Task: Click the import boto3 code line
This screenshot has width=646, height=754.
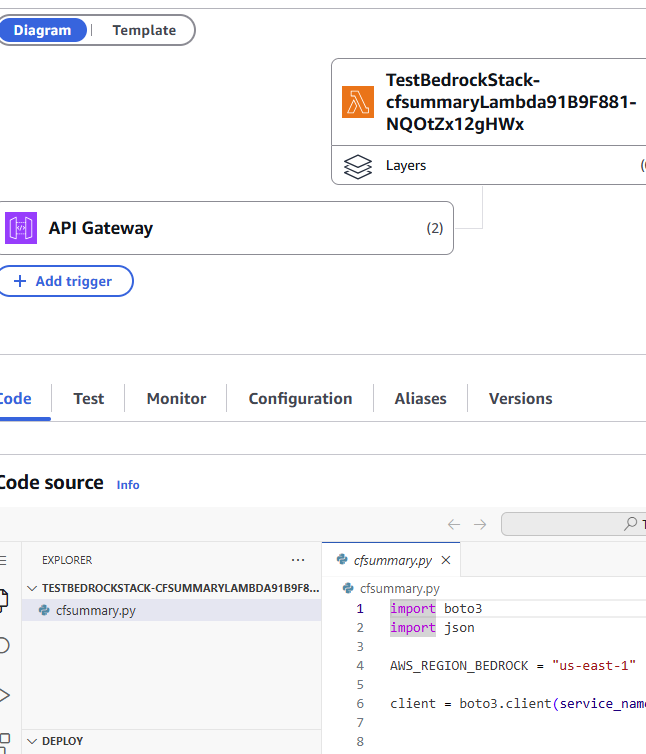Action: click(436, 609)
